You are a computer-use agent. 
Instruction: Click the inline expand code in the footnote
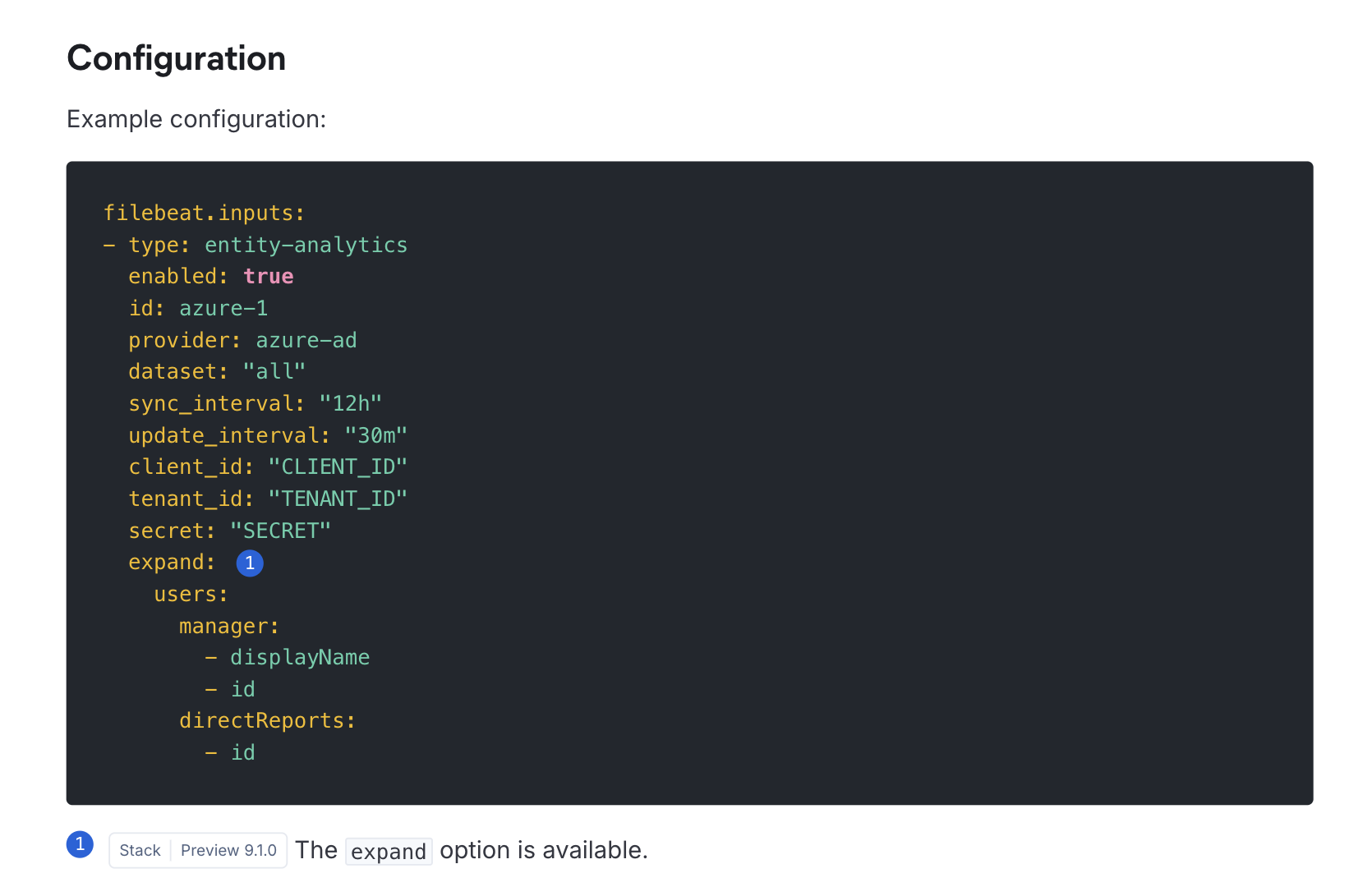coord(388,852)
